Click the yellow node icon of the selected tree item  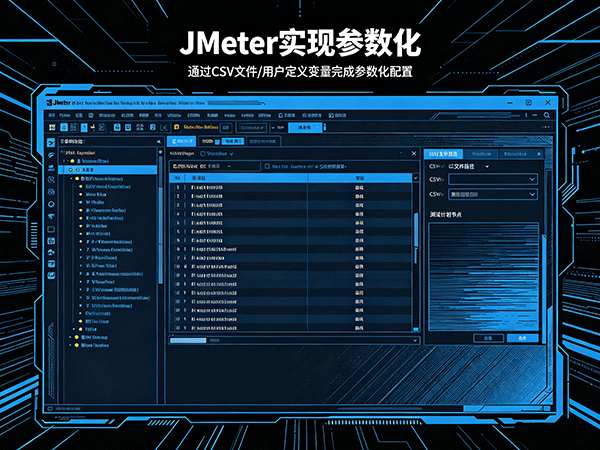pyautogui.click(x=73, y=169)
